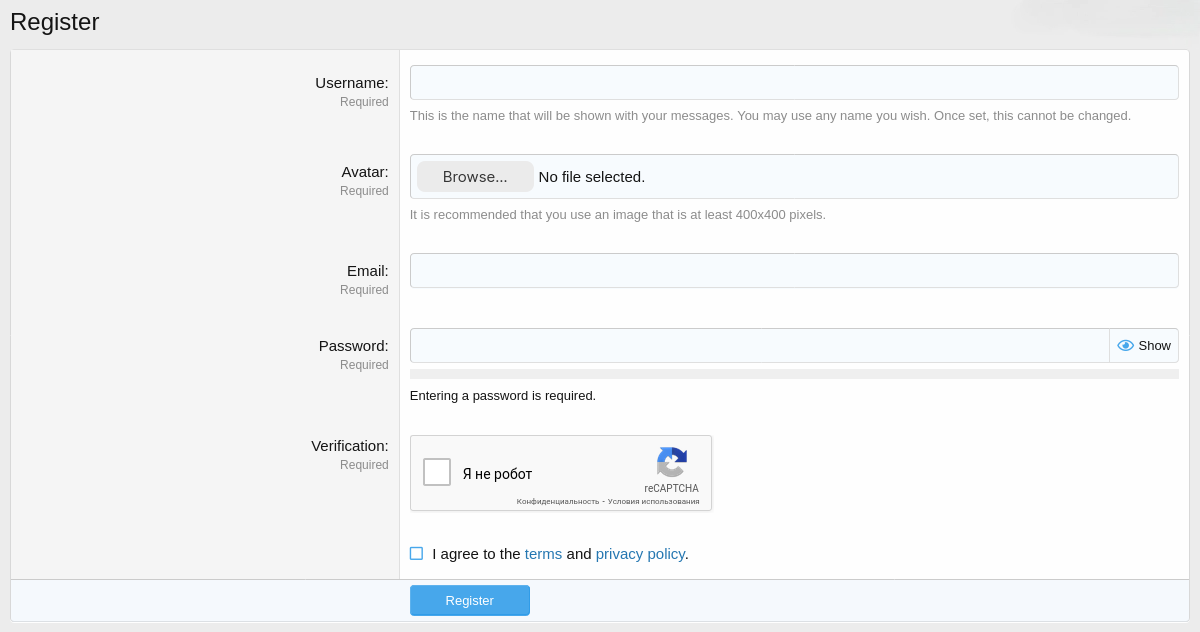Tick the I agree to terms checkbox
The height and width of the screenshot is (632, 1200).
(416, 554)
